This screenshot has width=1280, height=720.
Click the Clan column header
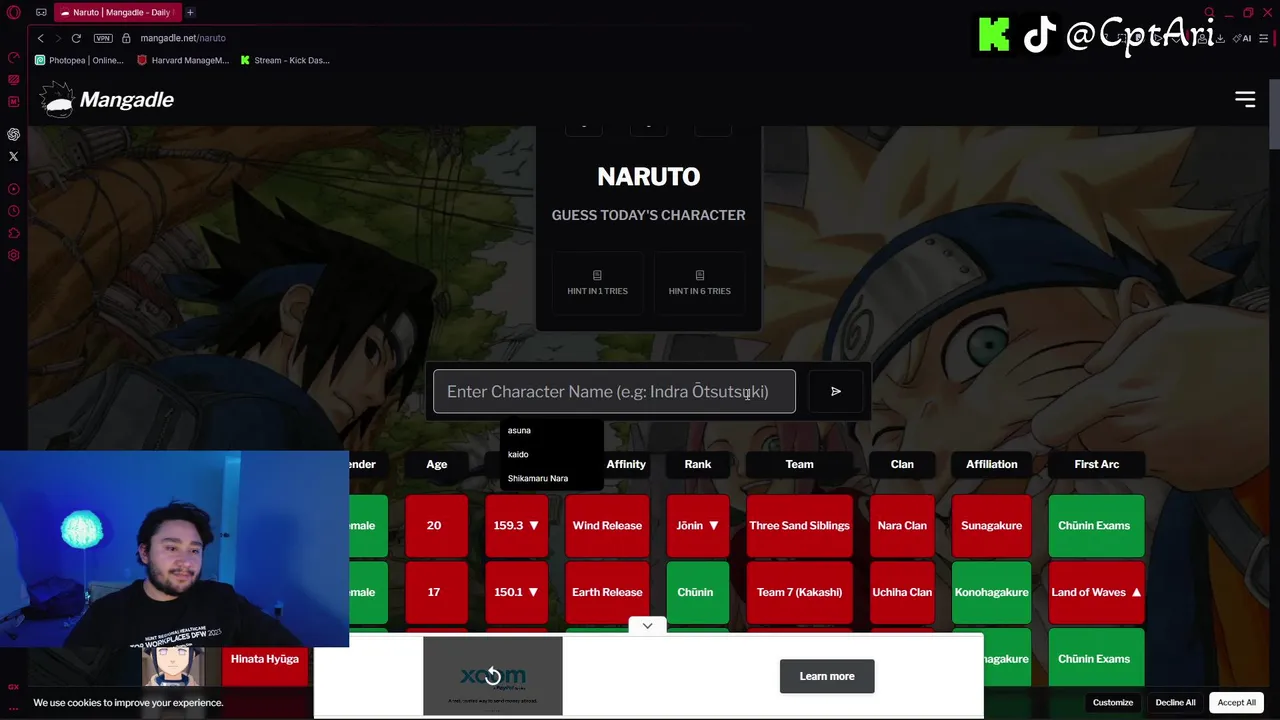pyautogui.click(x=902, y=464)
